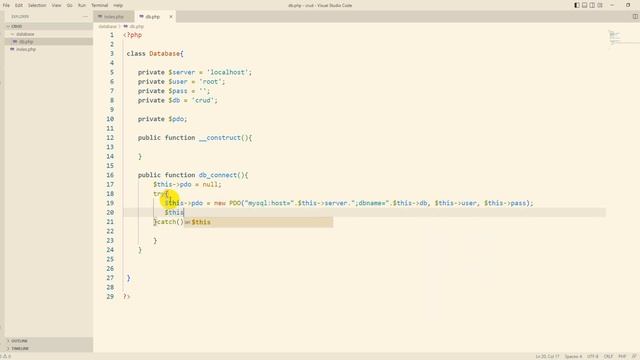Click on $server = 'localhost' line
Image resolution: width=640 pixels, height=360 pixels.
(195, 72)
